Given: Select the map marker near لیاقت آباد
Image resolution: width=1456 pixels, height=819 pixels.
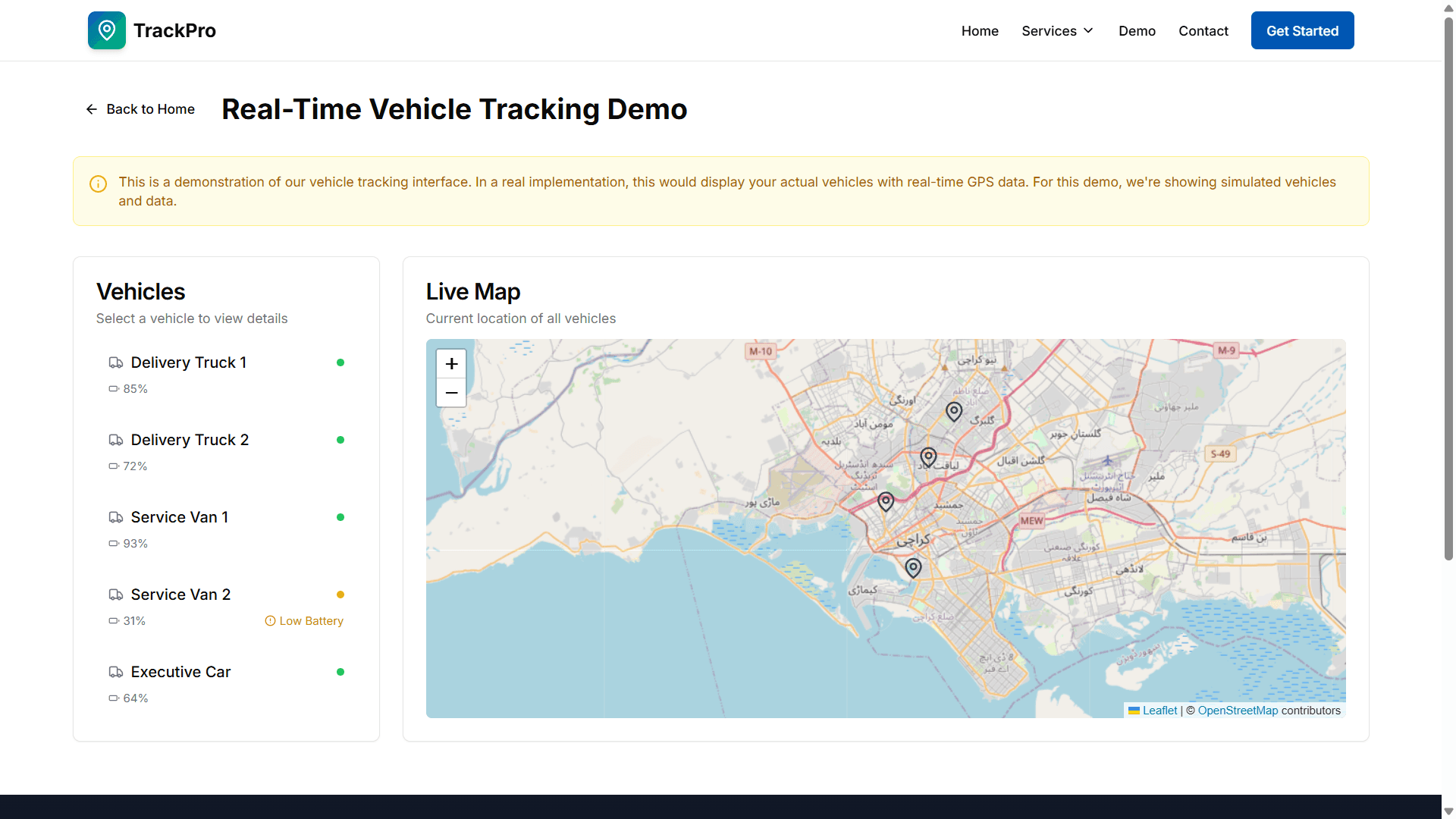Looking at the screenshot, I should tap(928, 457).
